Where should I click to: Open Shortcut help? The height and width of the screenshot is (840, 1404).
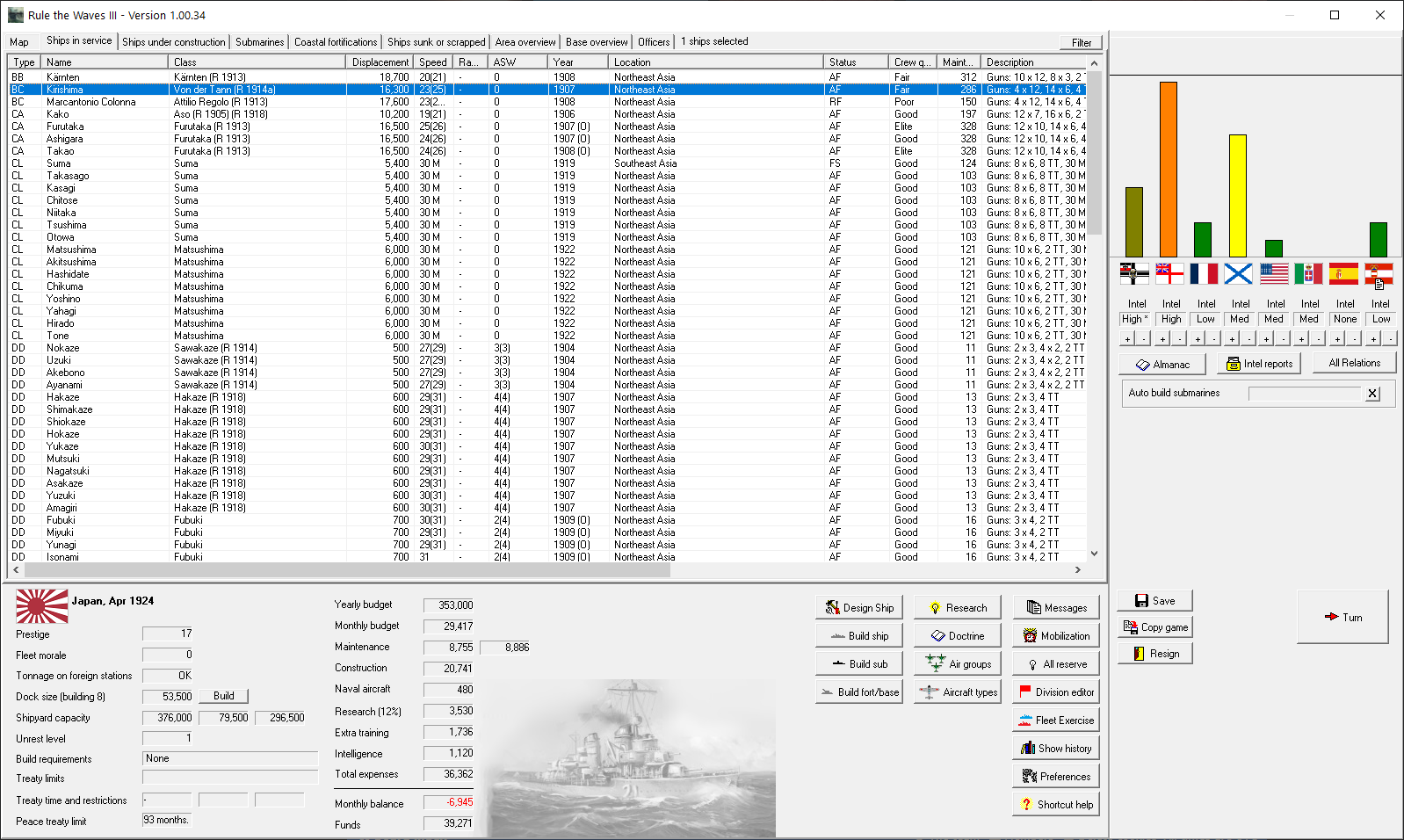1056,805
